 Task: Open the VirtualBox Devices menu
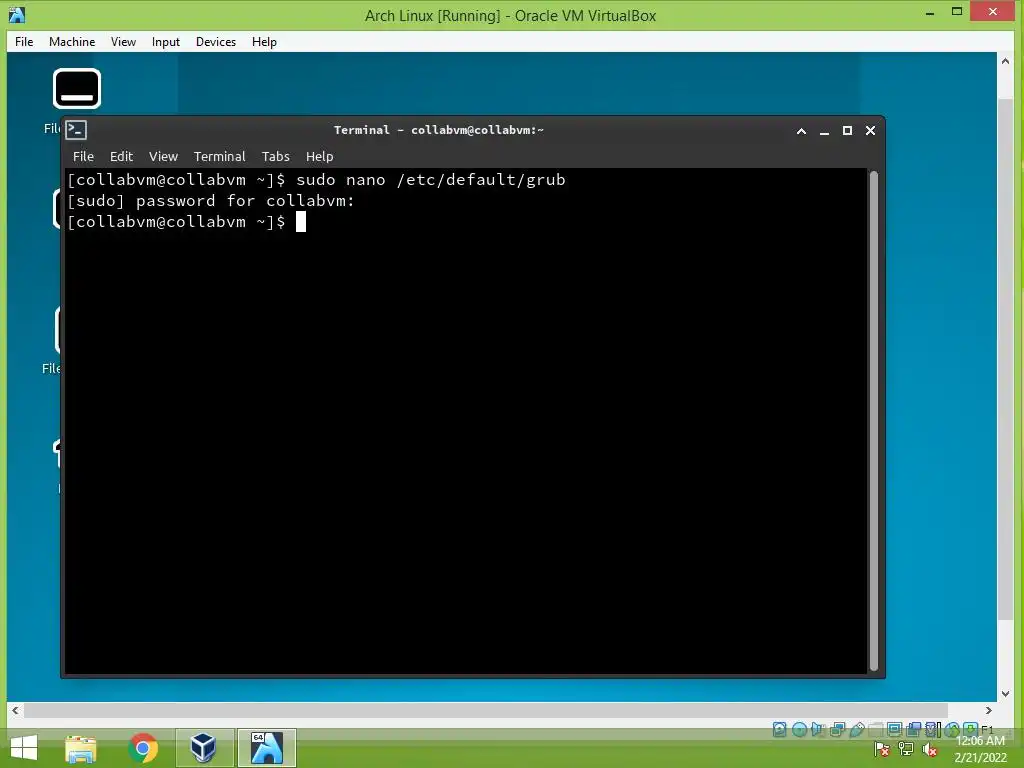coord(216,42)
